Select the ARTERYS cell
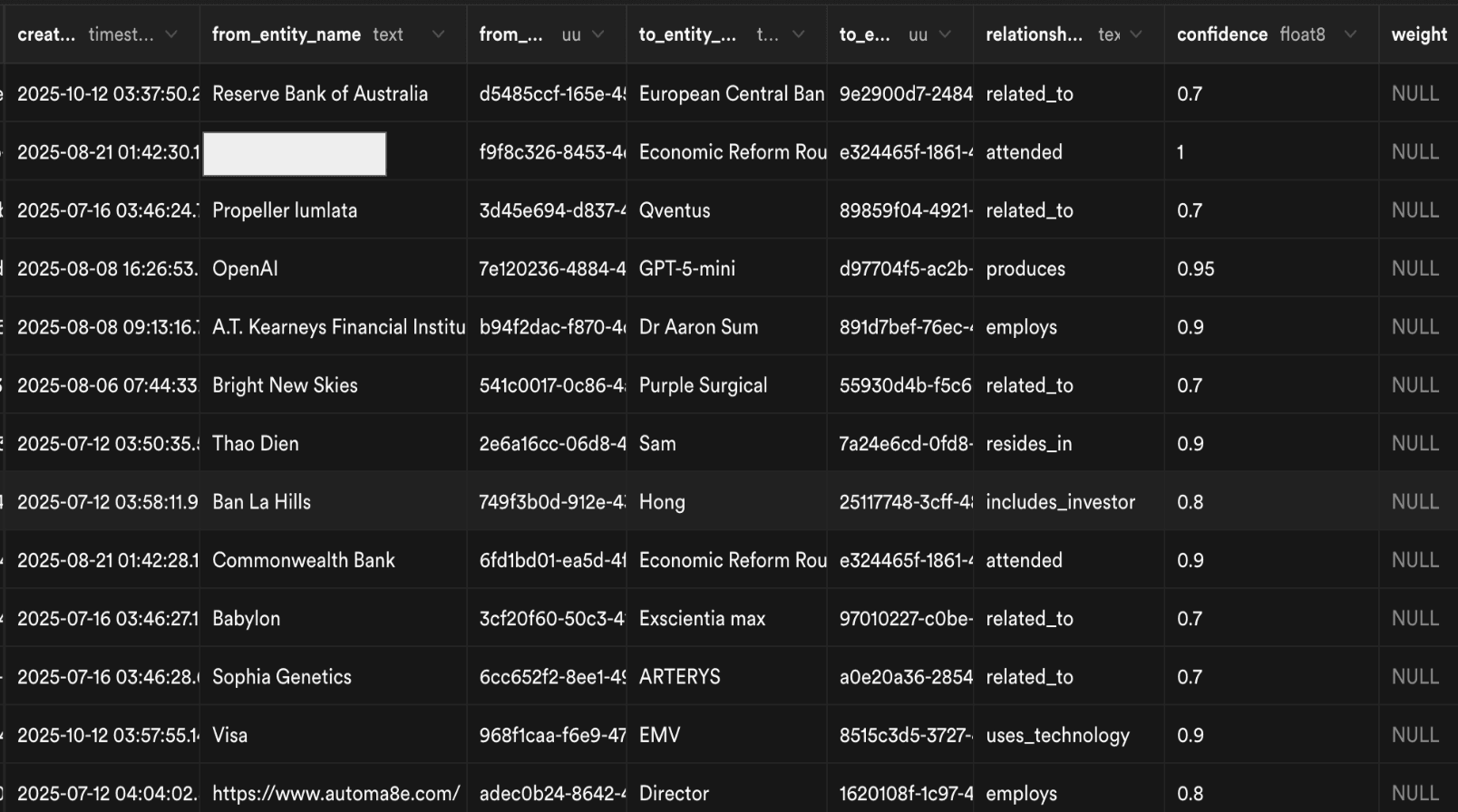This screenshot has width=1458, height=812. pyautogui.click(x=727, y=677)
